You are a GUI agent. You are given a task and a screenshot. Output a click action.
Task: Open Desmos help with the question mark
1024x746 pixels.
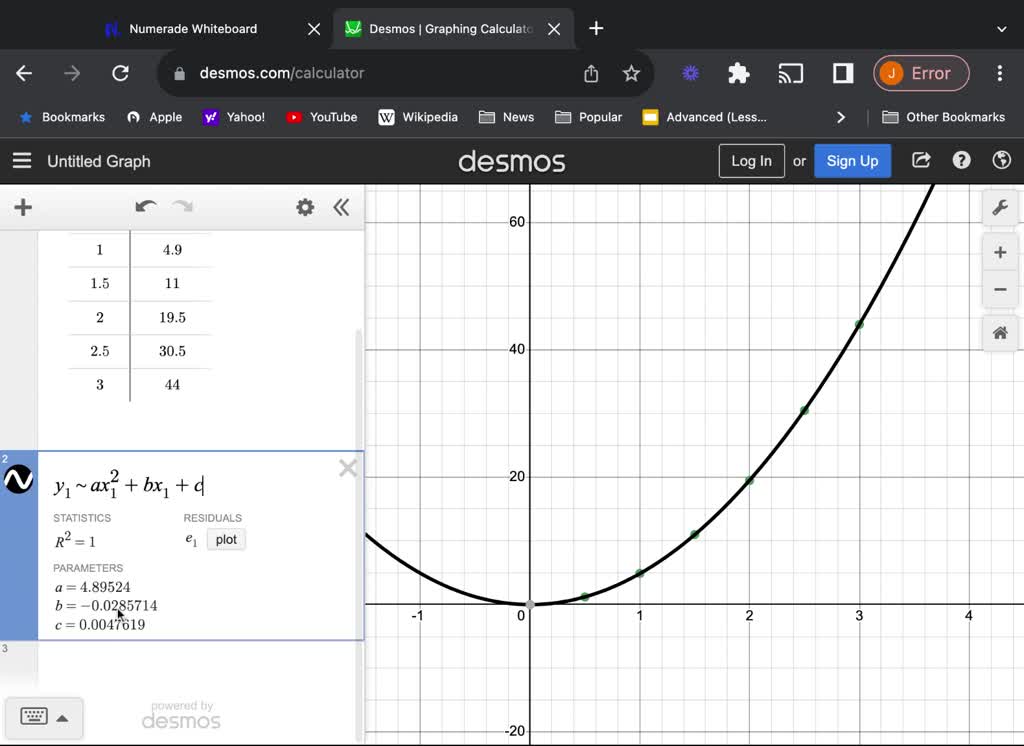click(961, 160)
